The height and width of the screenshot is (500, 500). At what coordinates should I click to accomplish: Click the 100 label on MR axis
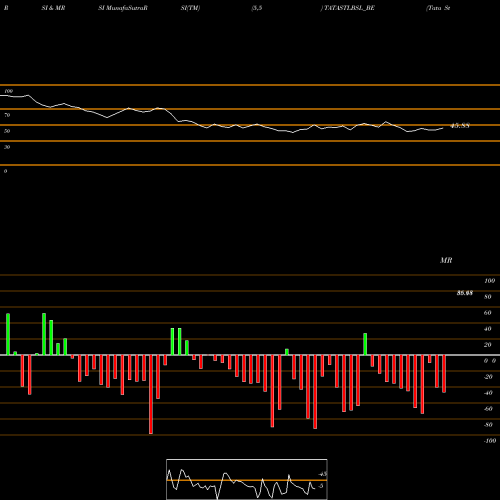(489, 281)
